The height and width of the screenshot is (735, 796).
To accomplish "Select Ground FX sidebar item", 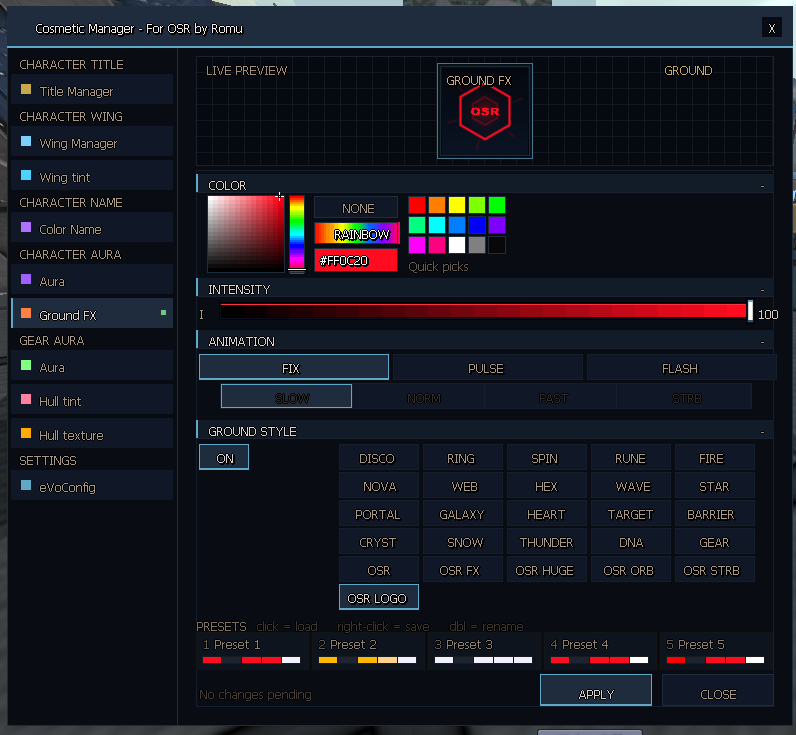I will coord(92,315).
